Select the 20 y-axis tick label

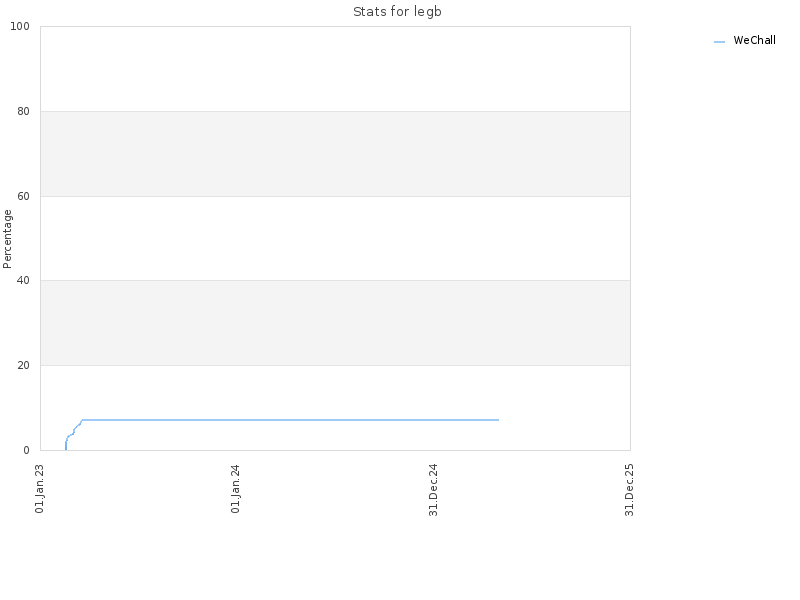pos(23,365)
